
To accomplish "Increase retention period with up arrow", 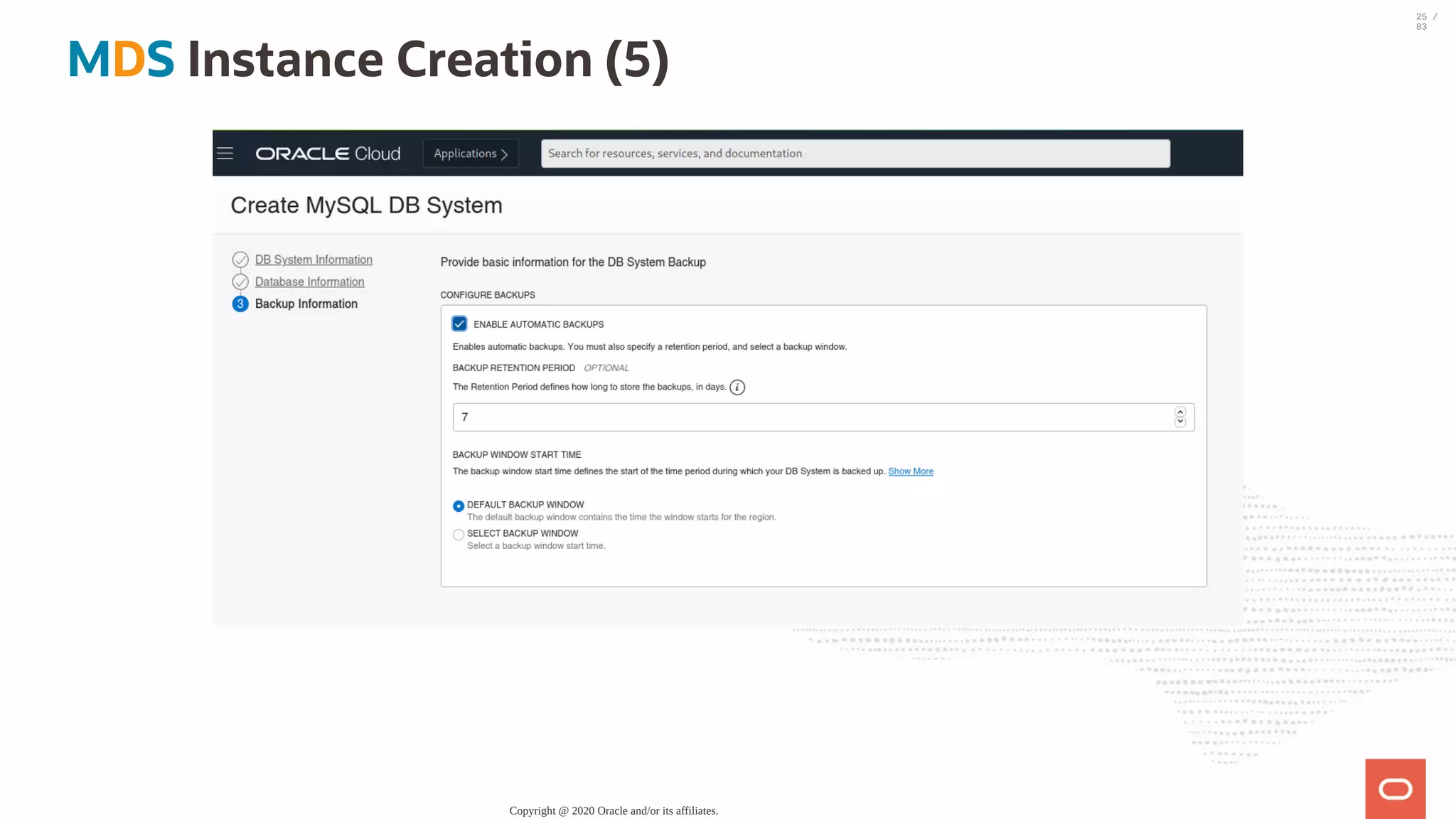I will 1180,412.
